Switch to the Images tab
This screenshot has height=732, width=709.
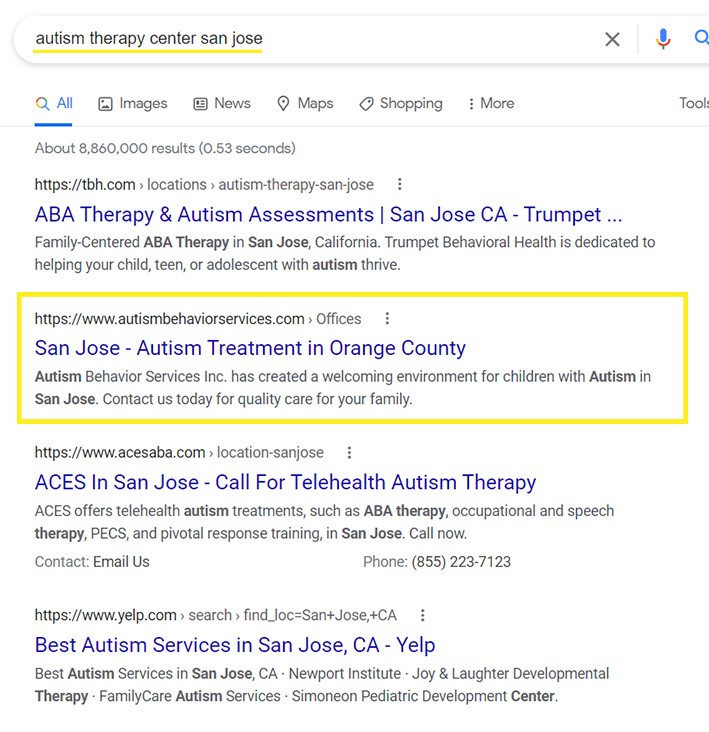click(x=133, y=103)
